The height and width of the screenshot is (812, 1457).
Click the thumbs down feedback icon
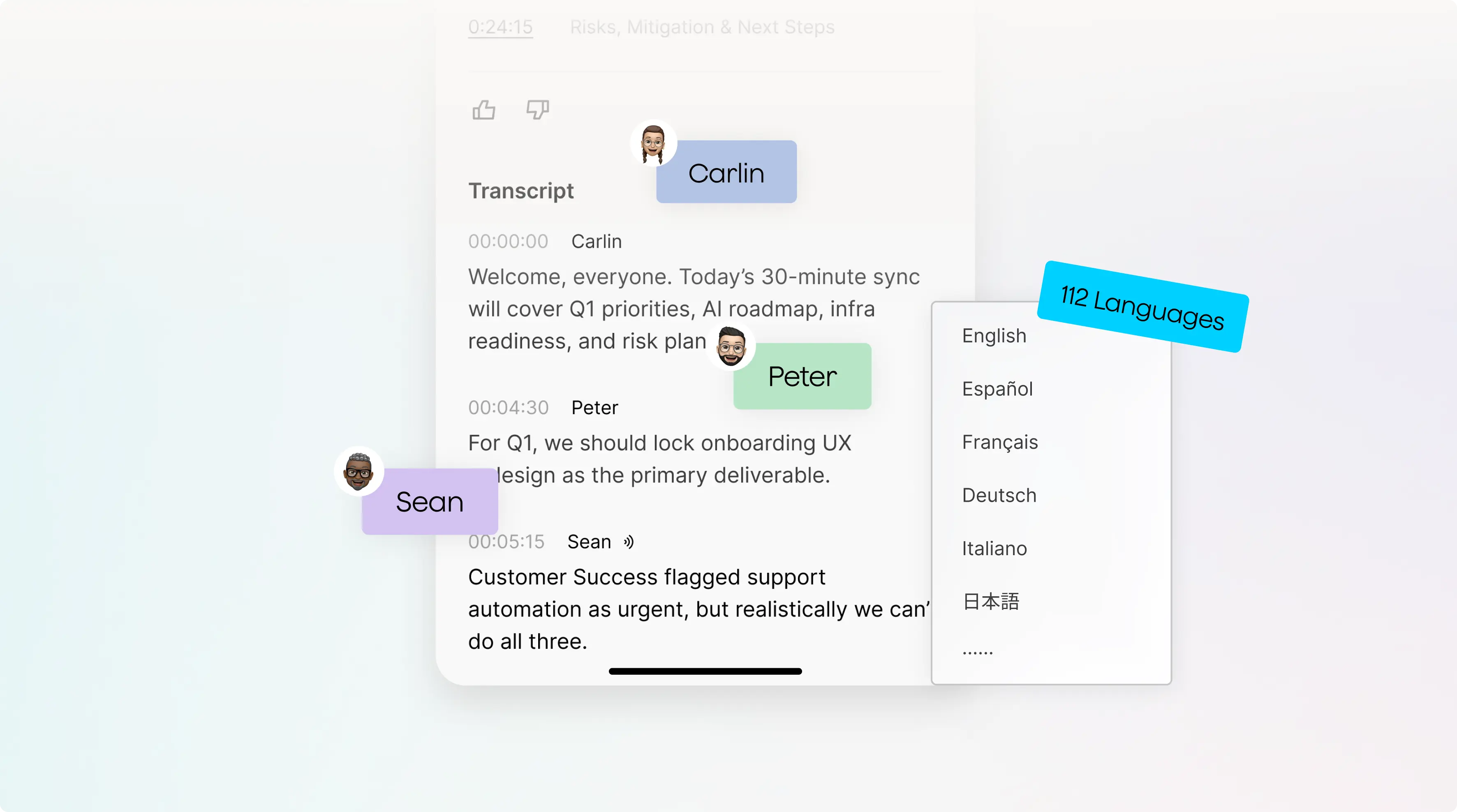(x=537, y=110)
